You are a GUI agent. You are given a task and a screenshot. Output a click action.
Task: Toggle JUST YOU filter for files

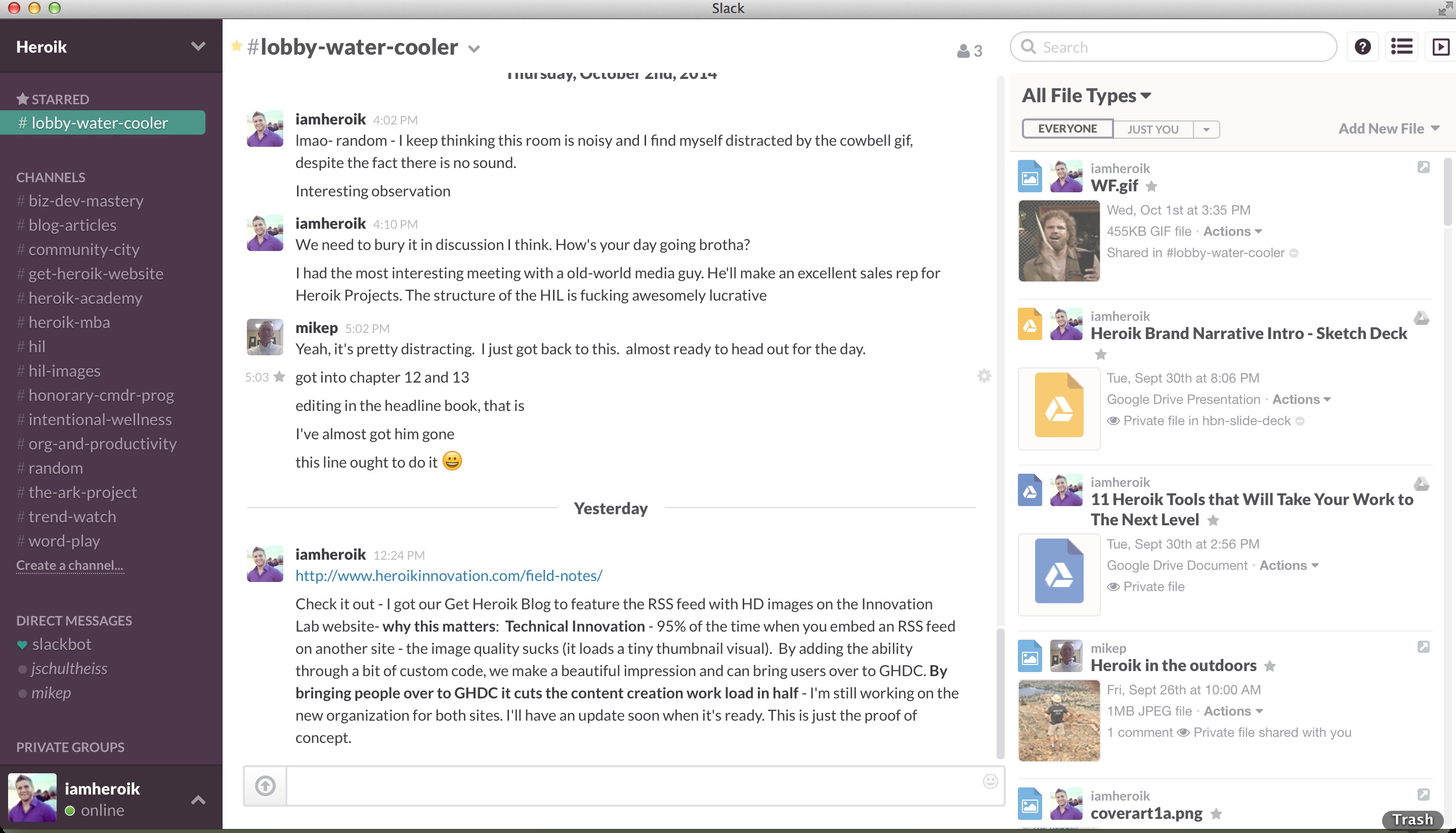click(1152, 128)
